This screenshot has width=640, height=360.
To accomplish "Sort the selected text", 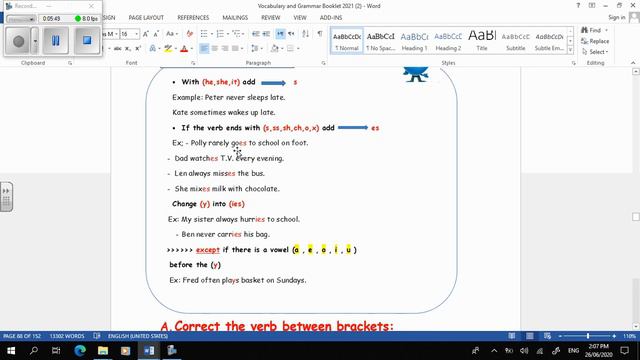I will click(x=305, y=34).
